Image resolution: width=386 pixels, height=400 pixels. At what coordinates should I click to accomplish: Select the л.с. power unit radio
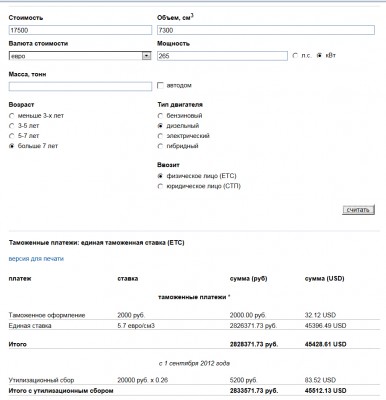295,56
